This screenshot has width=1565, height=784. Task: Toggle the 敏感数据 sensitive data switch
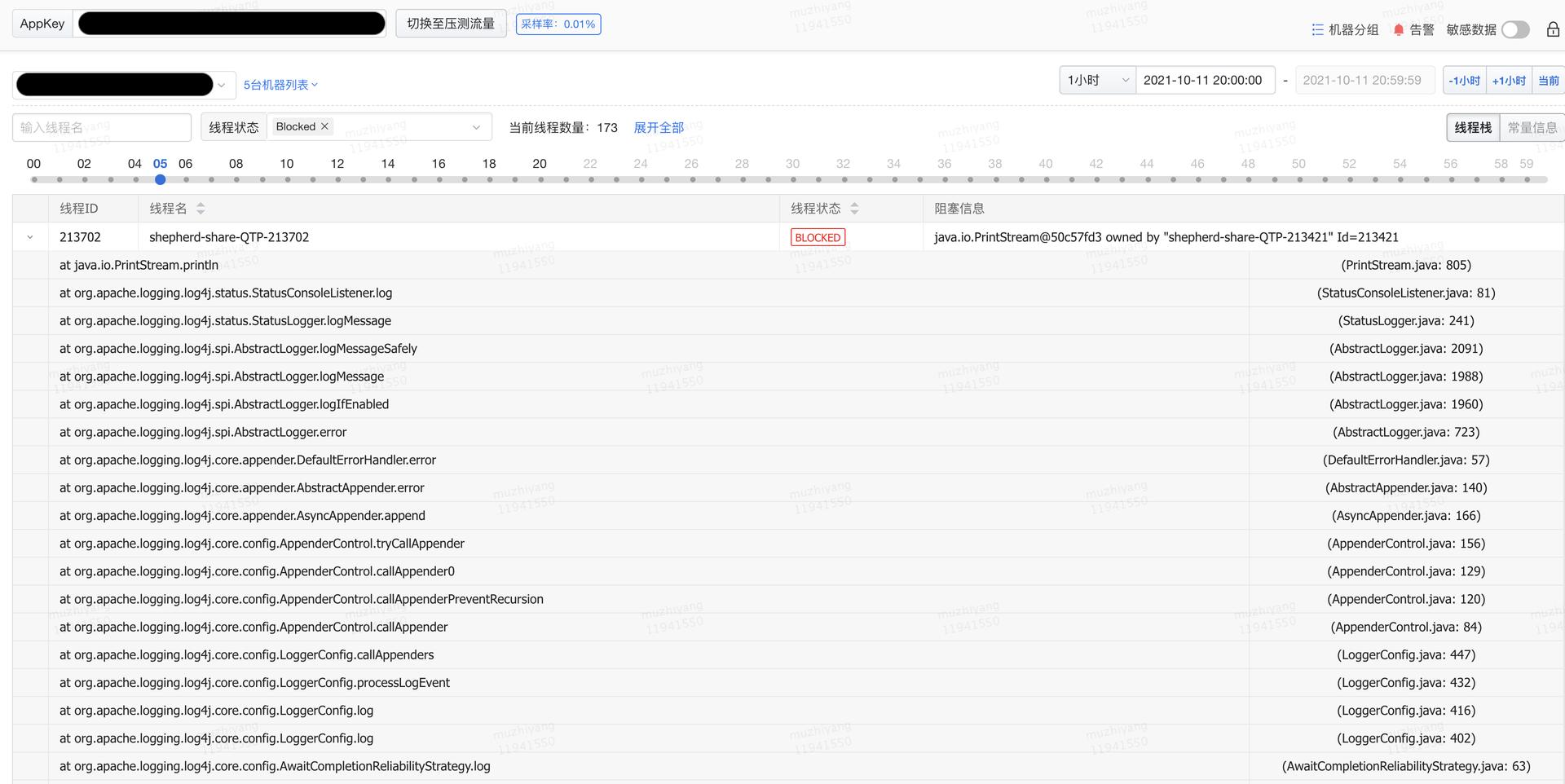click(x=1514, y=29)
